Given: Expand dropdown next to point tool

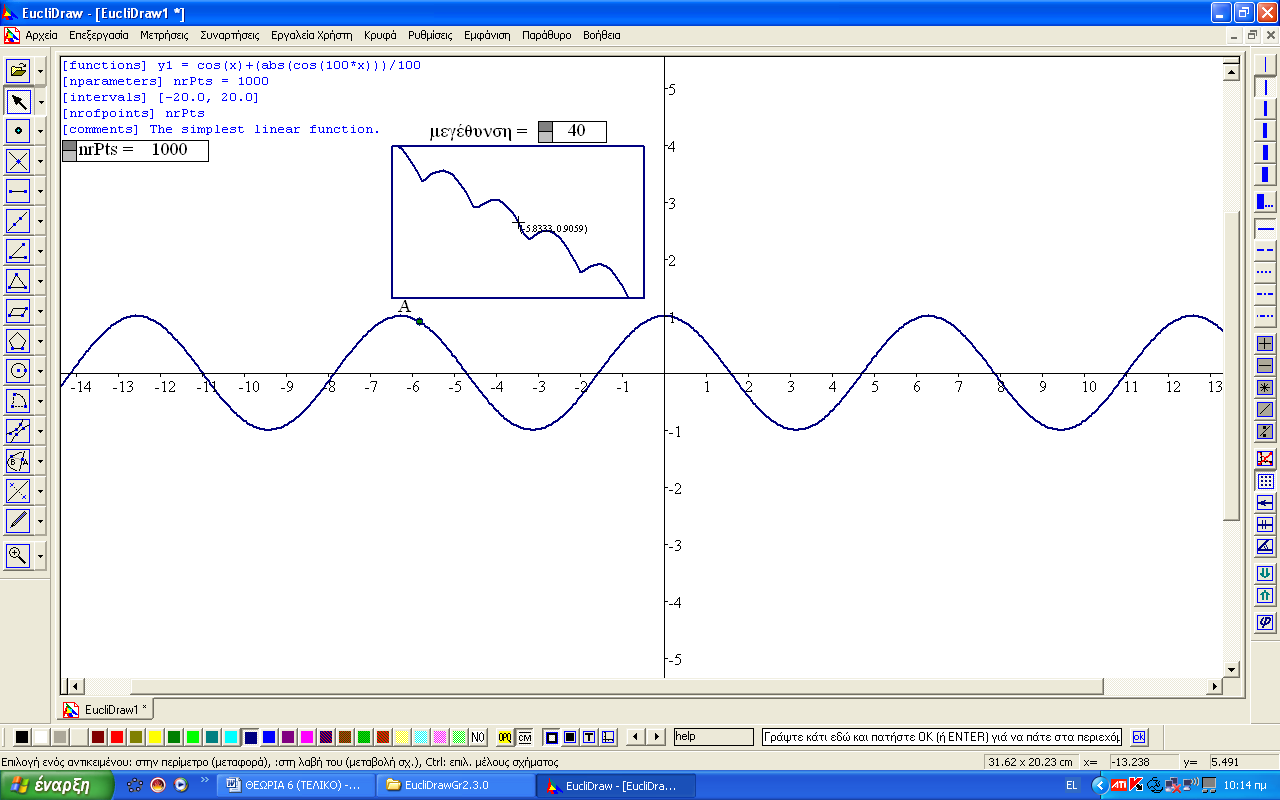Looking at the screenshot, I should click(40, 132).
